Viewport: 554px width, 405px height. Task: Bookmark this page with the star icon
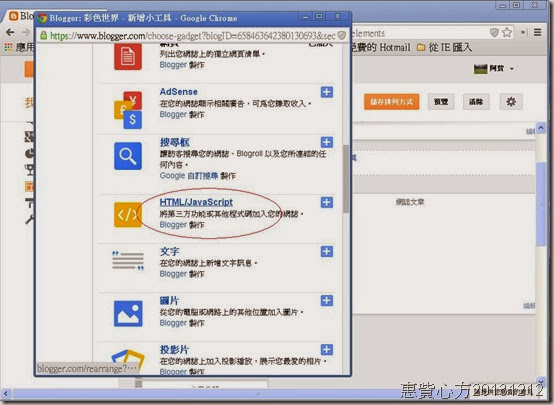[x=507, y=33]
